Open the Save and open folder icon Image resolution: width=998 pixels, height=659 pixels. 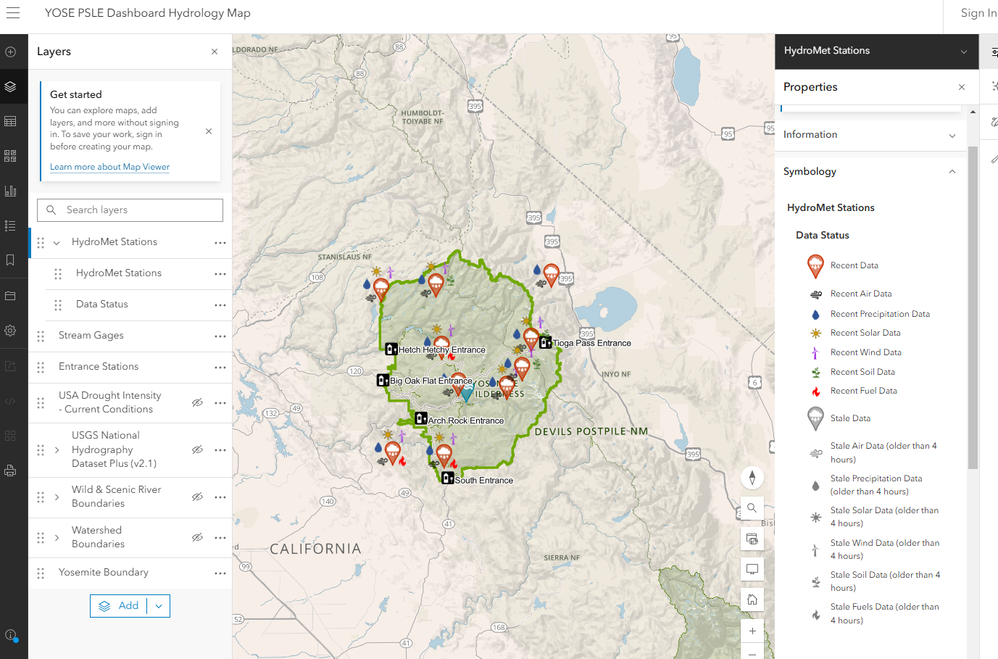(x=10, y=295)
